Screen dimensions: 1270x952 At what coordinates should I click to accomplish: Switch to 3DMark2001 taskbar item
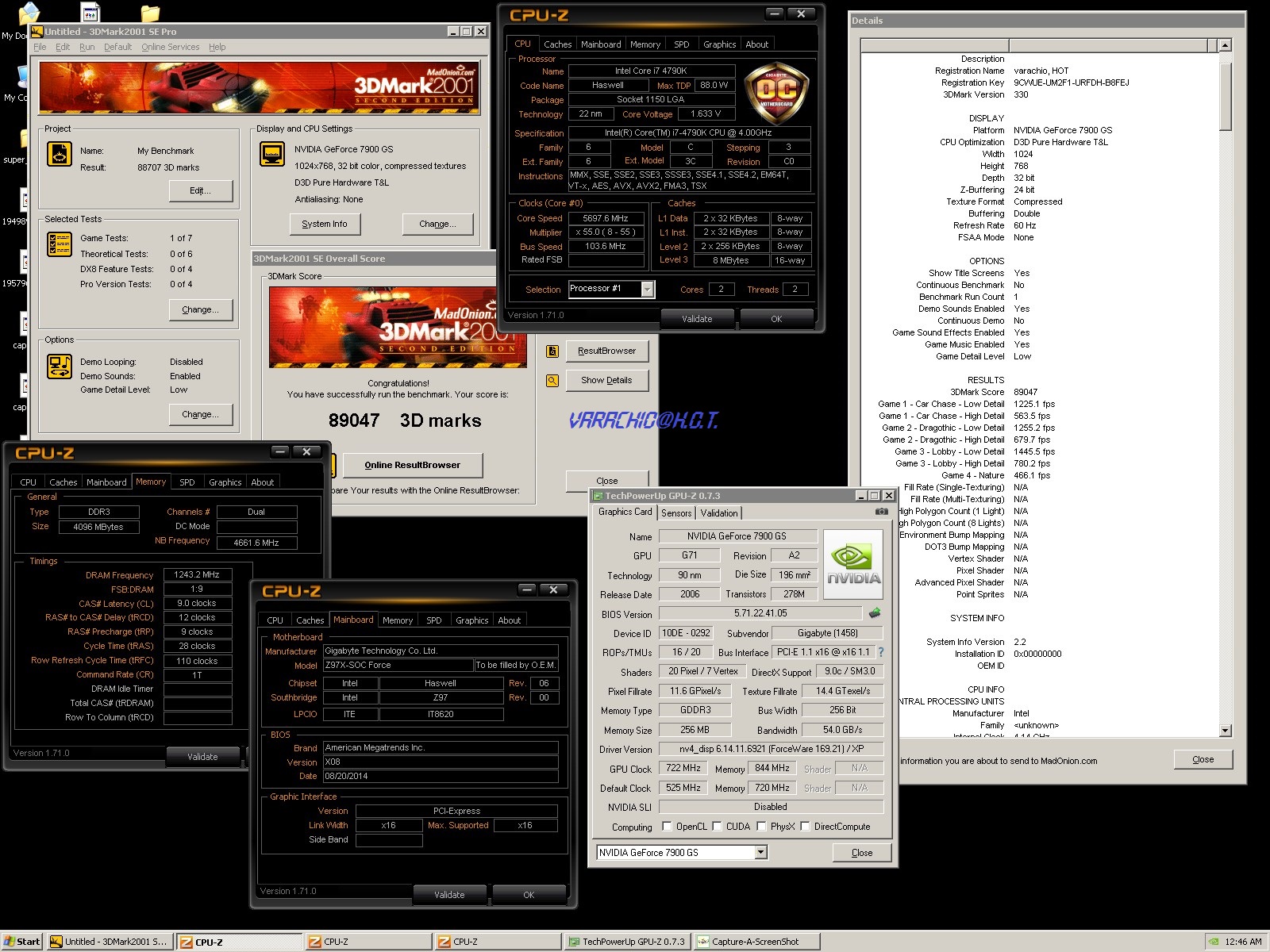[110, 942]
